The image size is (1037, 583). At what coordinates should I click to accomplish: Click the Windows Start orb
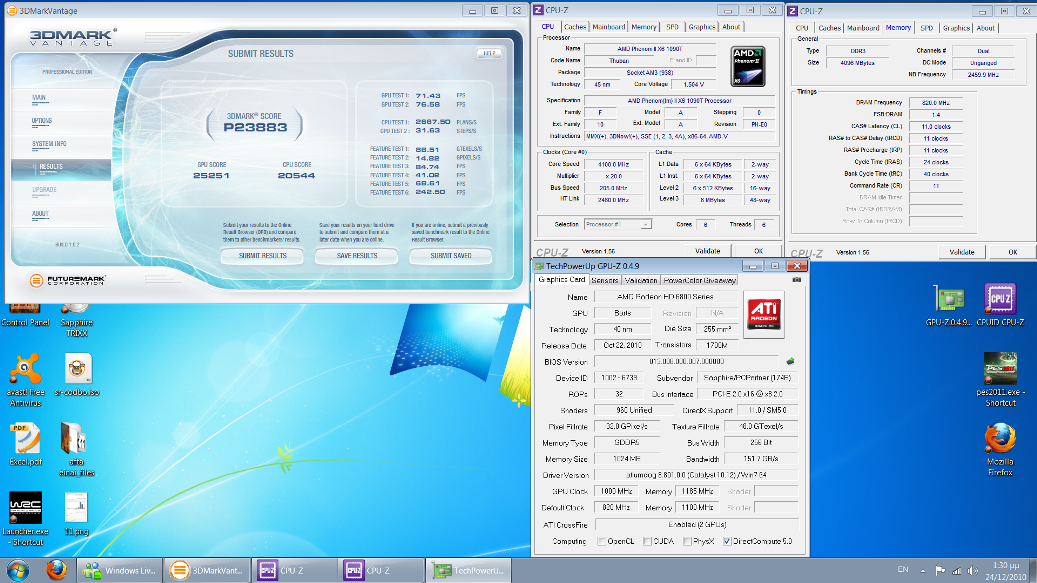click(17, 570)
